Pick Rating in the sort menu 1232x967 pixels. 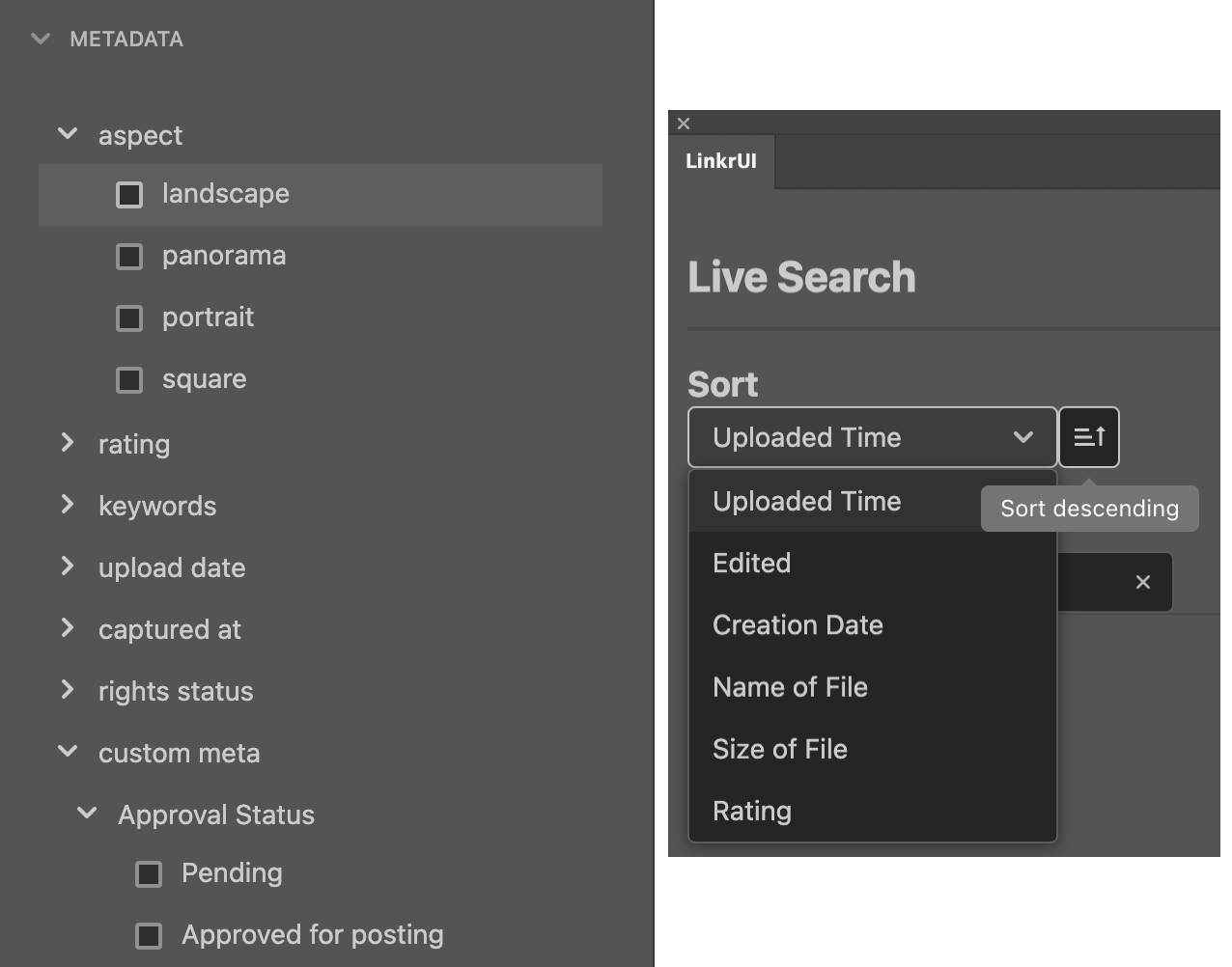point(752,811)
